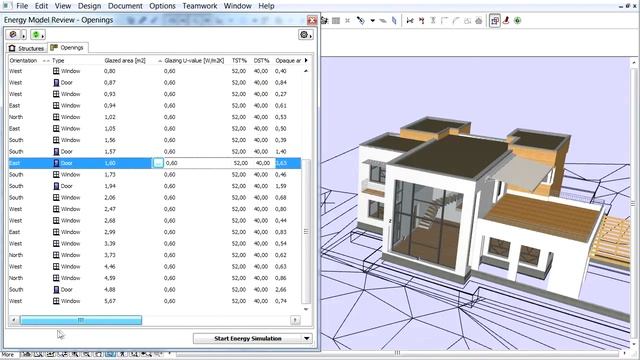Expand the Start Energy Simulation dropdown arrow
The image size is (640, 360).
(x=307, y=338)
